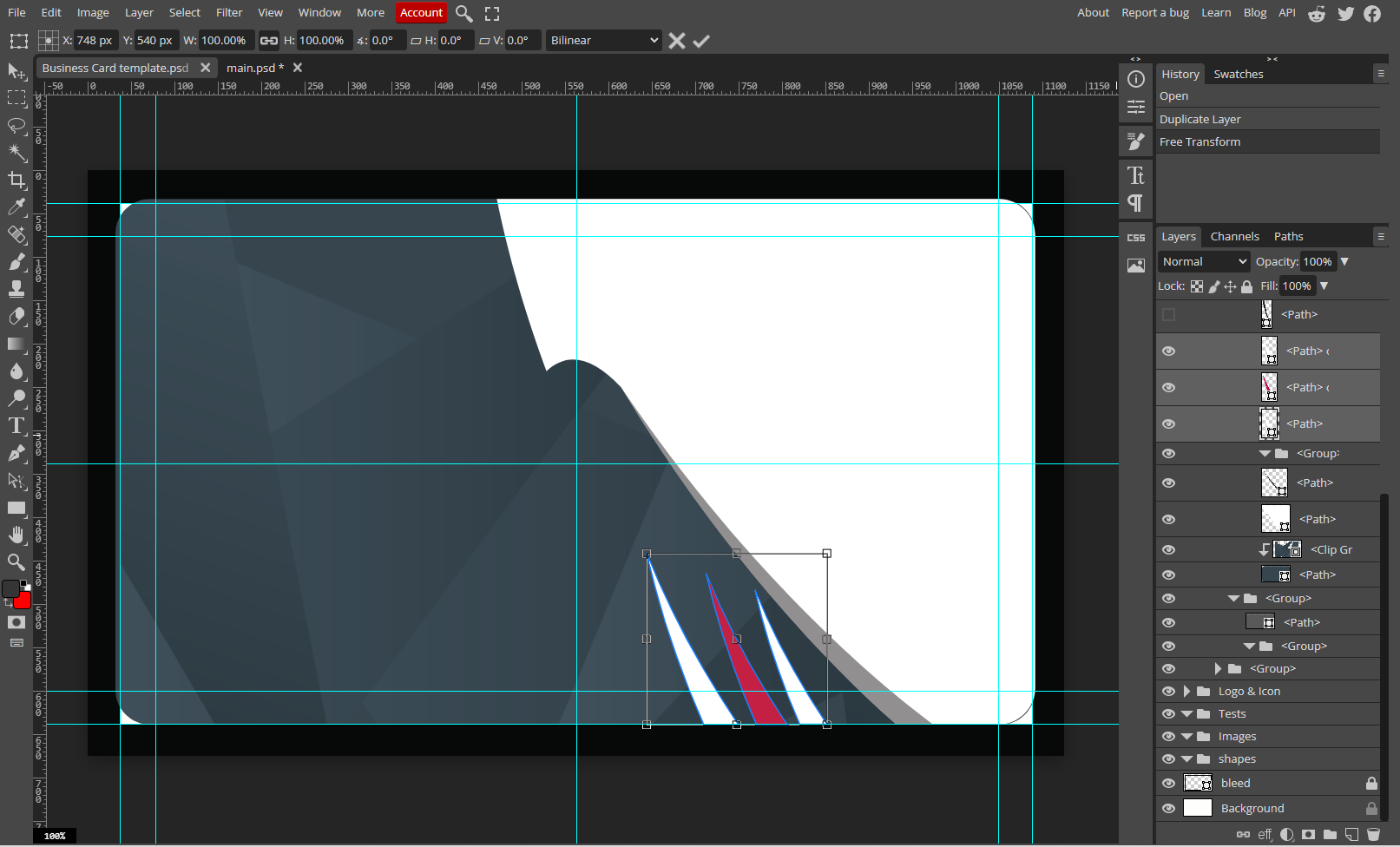Select the Hand tool
The height and width of the screenshot is (847, 1400).
pos(16,535)
